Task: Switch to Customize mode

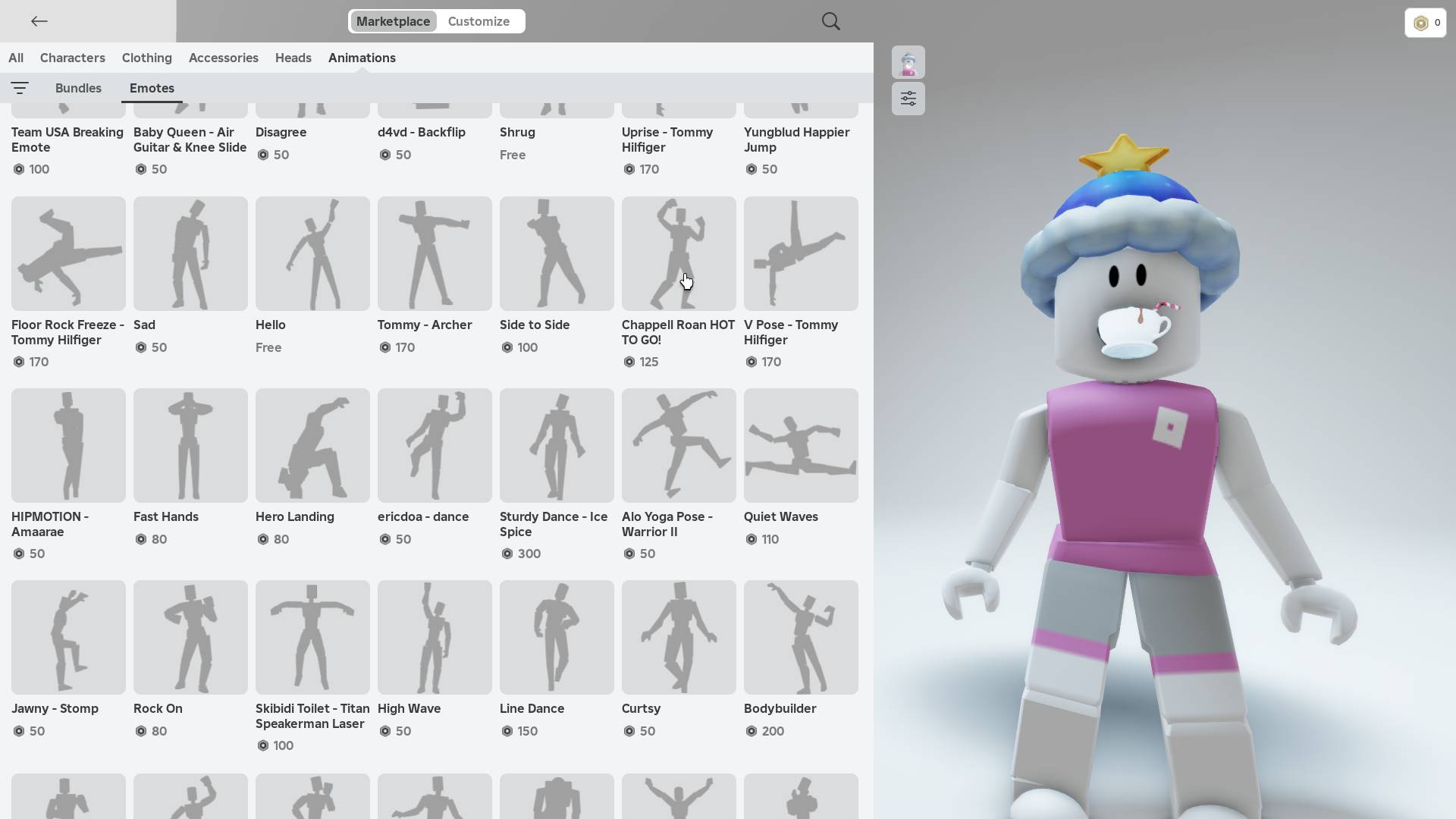Action: point(479,21)
